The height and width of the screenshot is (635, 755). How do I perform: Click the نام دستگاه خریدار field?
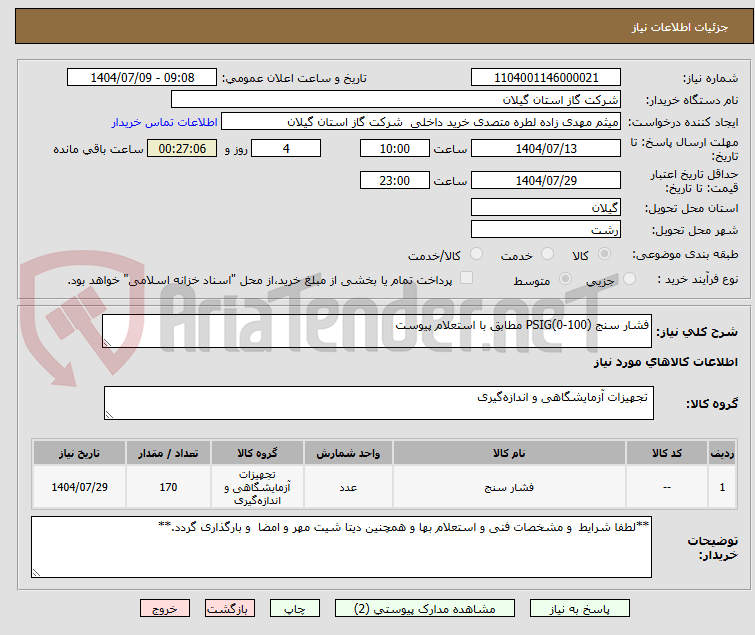(396, 100)
